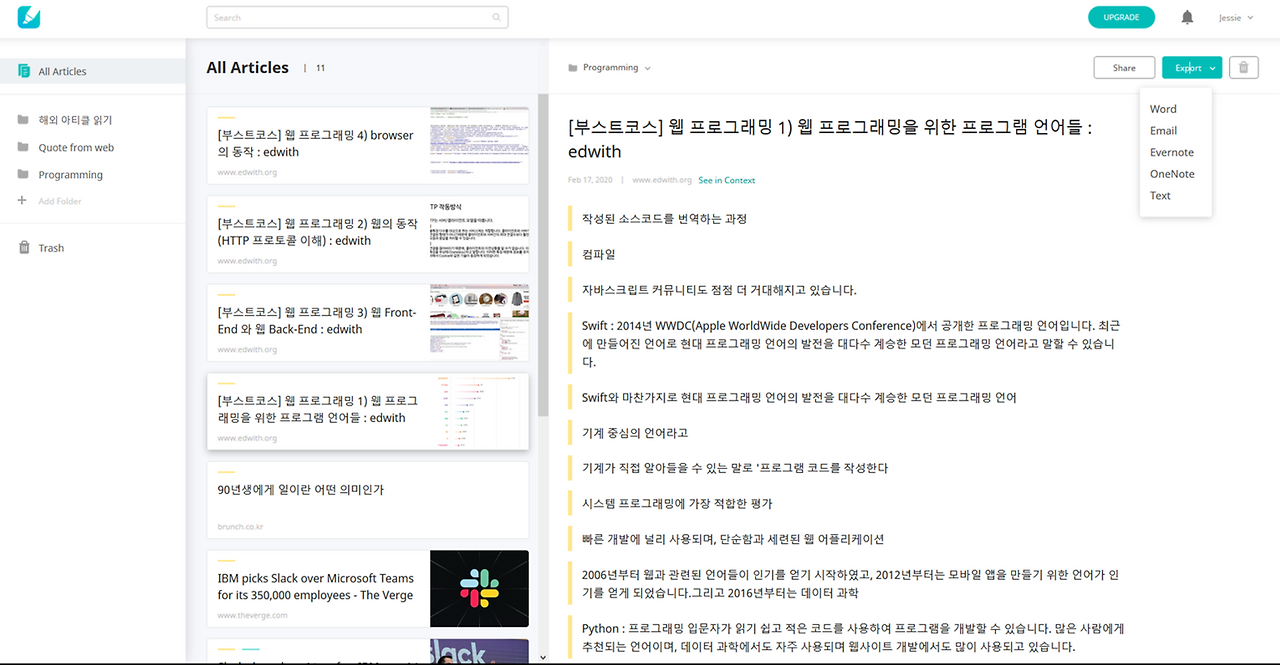
Task: Click selected article card 웹 프로그래밍 1)
Action: click(x=368, y=411)
